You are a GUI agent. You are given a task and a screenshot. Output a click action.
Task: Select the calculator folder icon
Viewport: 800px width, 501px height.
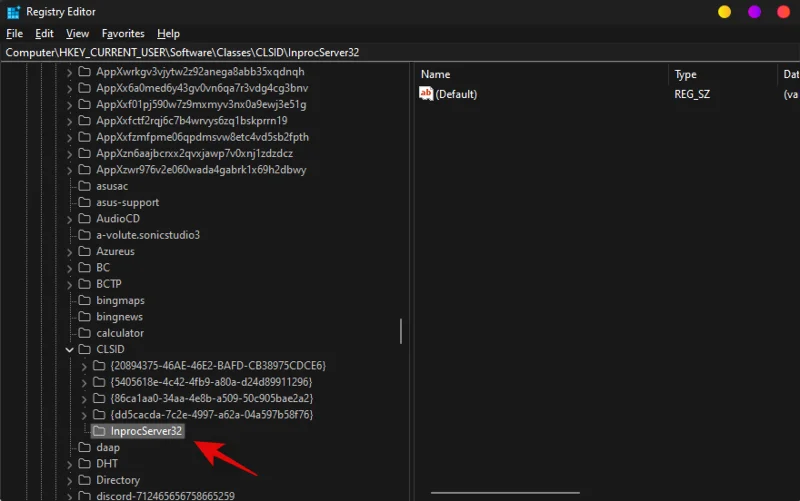(84, 333)
